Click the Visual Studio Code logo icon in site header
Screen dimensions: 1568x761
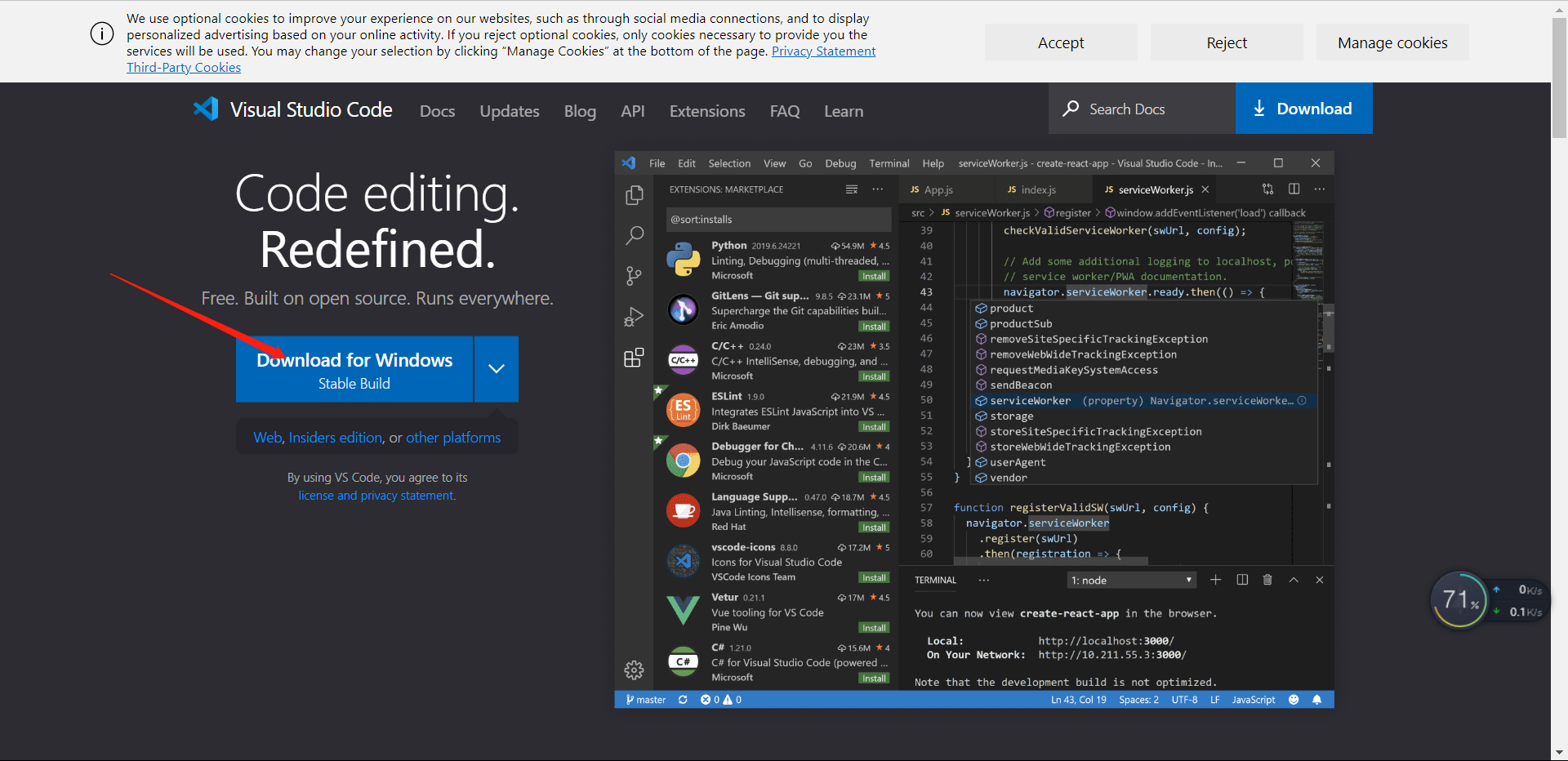pyautogui.click(x=206, y=109)
